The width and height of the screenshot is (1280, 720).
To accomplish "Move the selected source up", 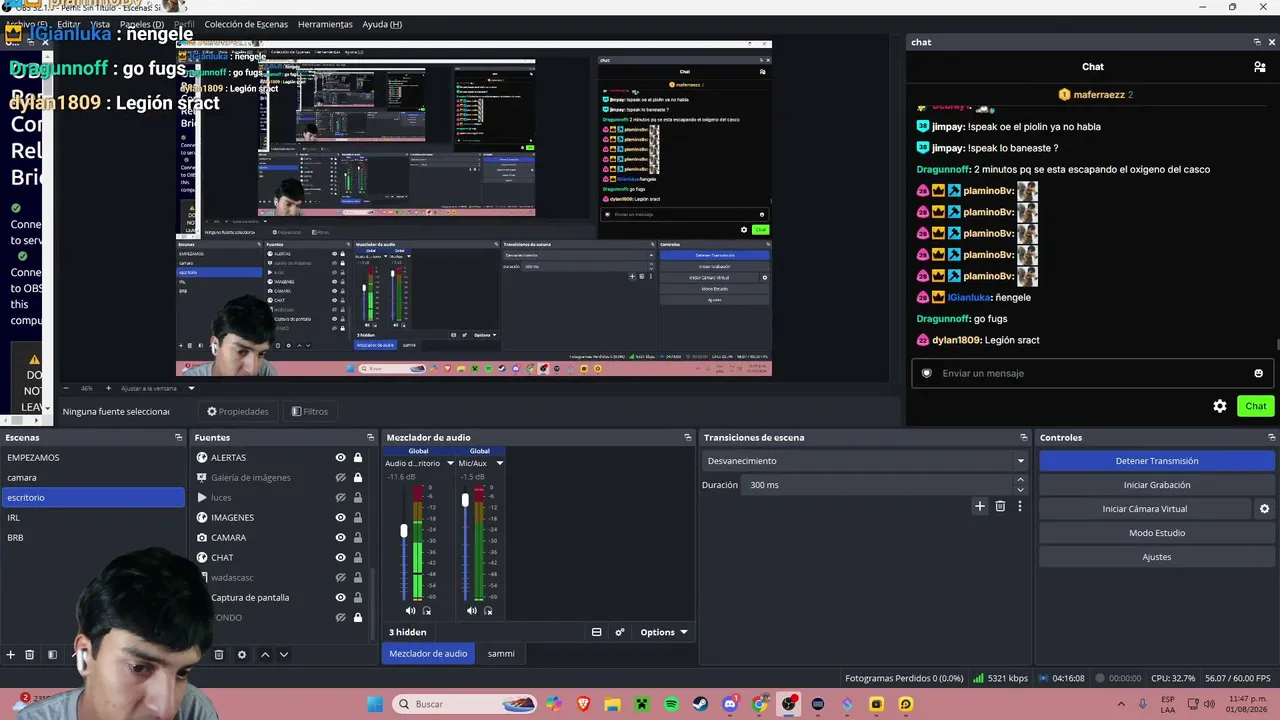I will (x=265, y=655).
